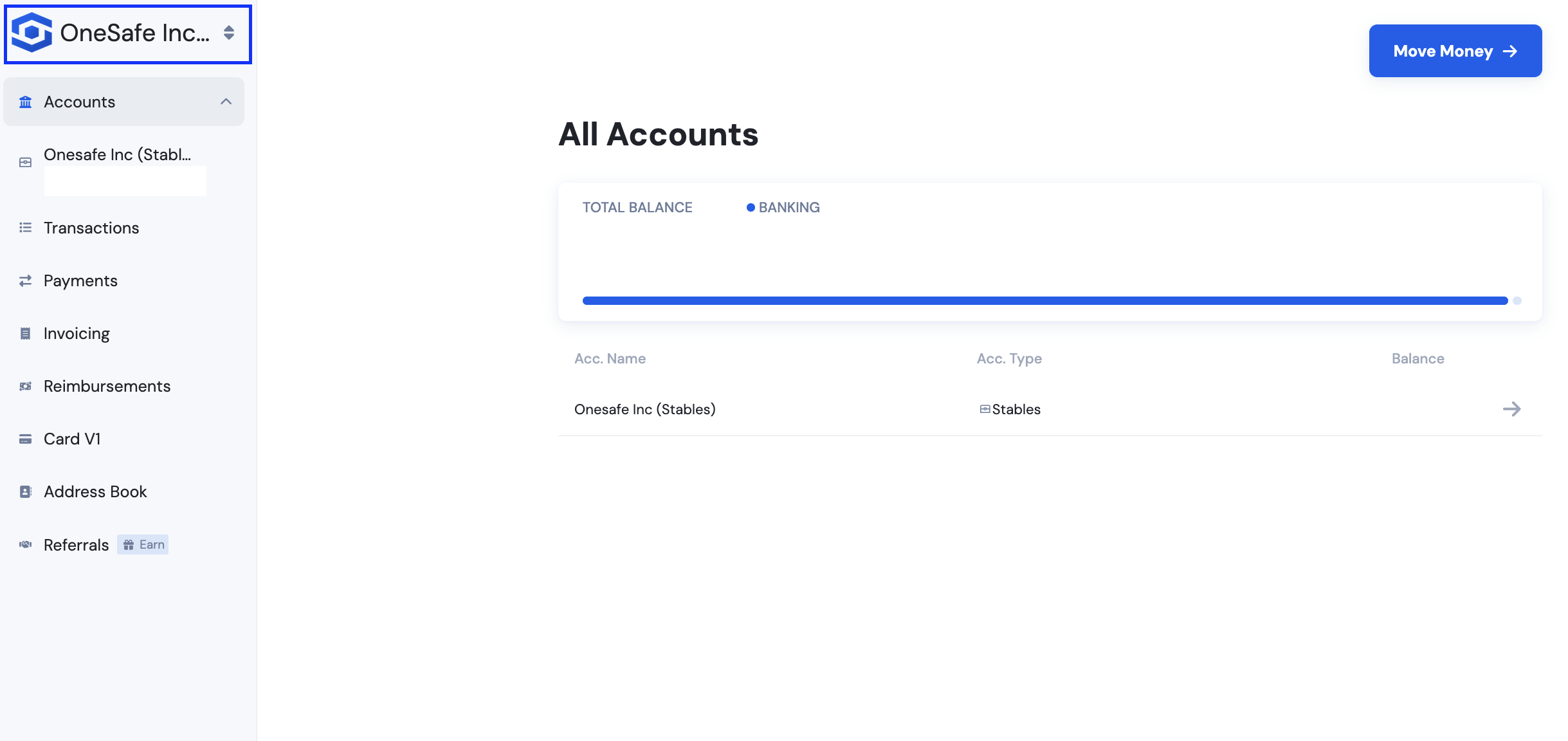
Task: Click the Stables type icon in table
Action: pos(985,409)
